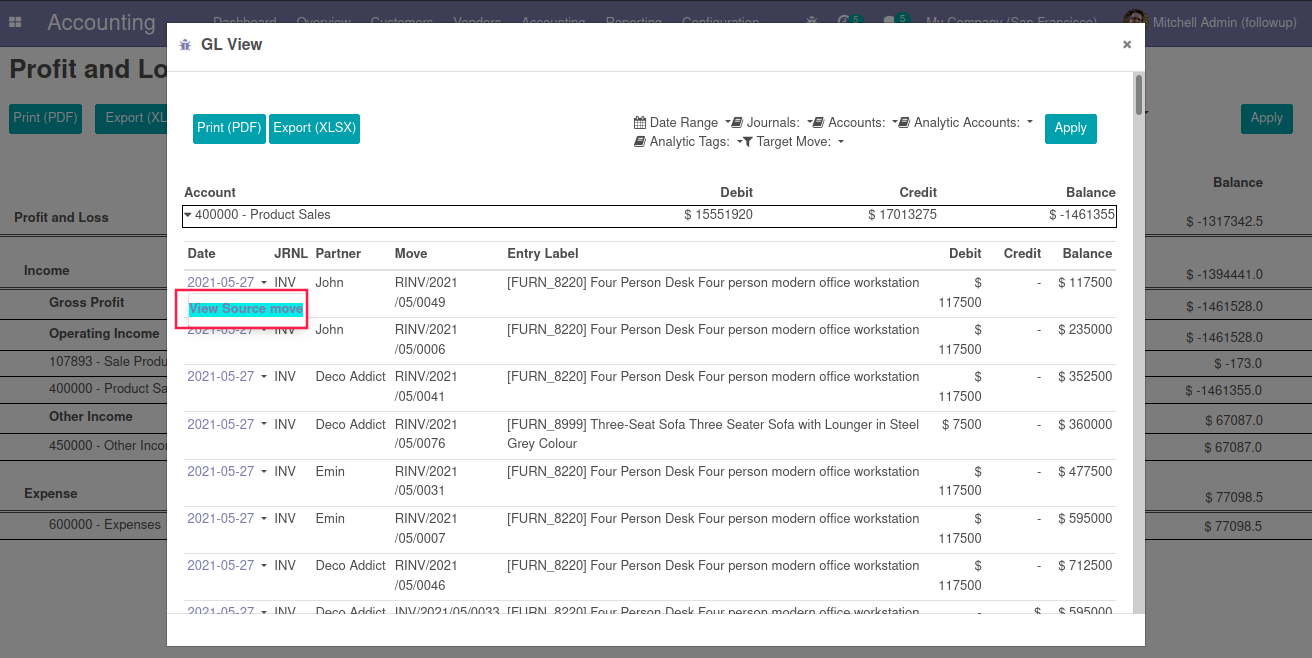Viewport: 1312px width, 658px height.
Task: Open dropdown caret beside date for RINV/2021/05/0076
Action: click(x=264, y=425)
